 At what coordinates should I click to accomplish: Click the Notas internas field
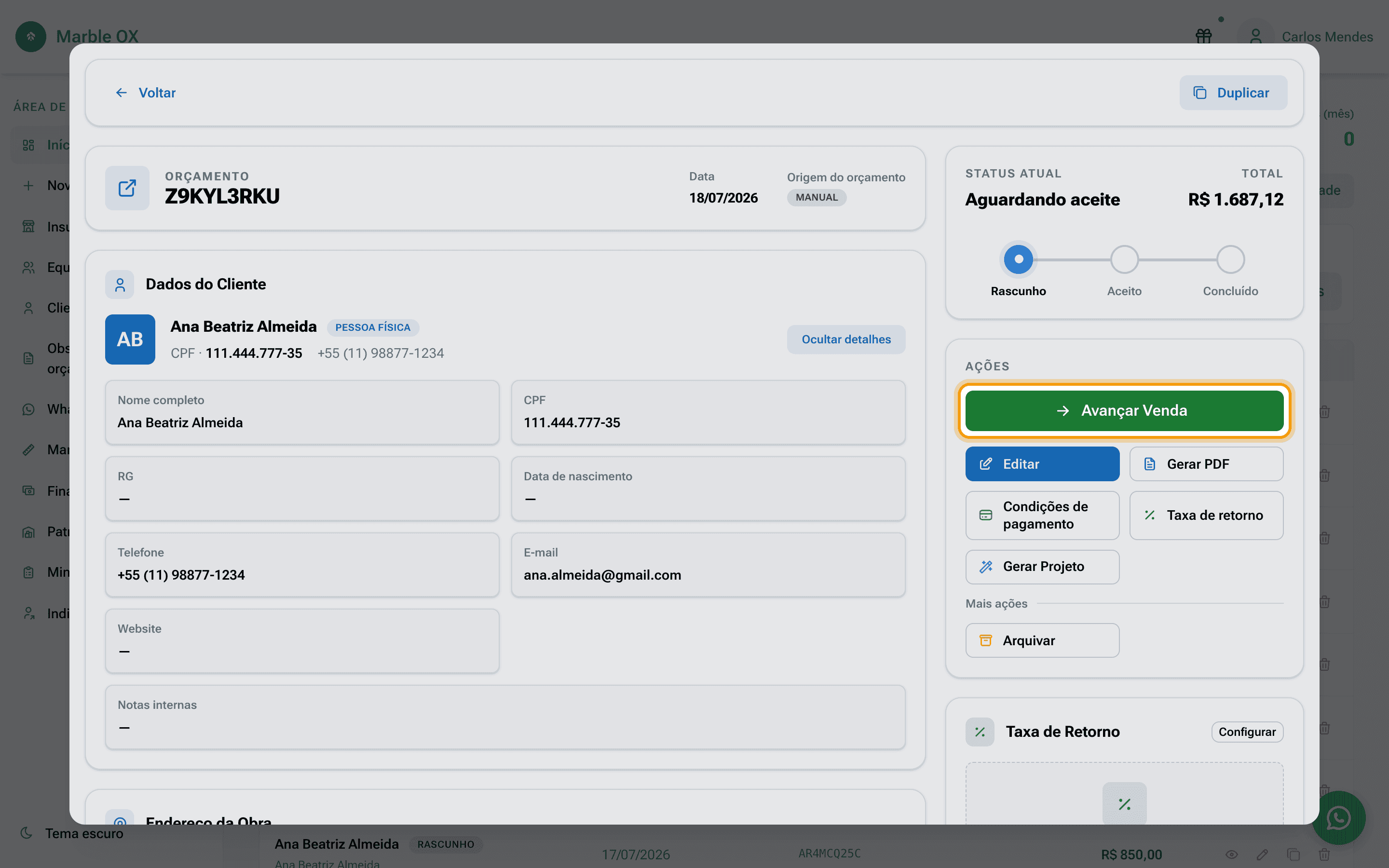tap(505, 717)
